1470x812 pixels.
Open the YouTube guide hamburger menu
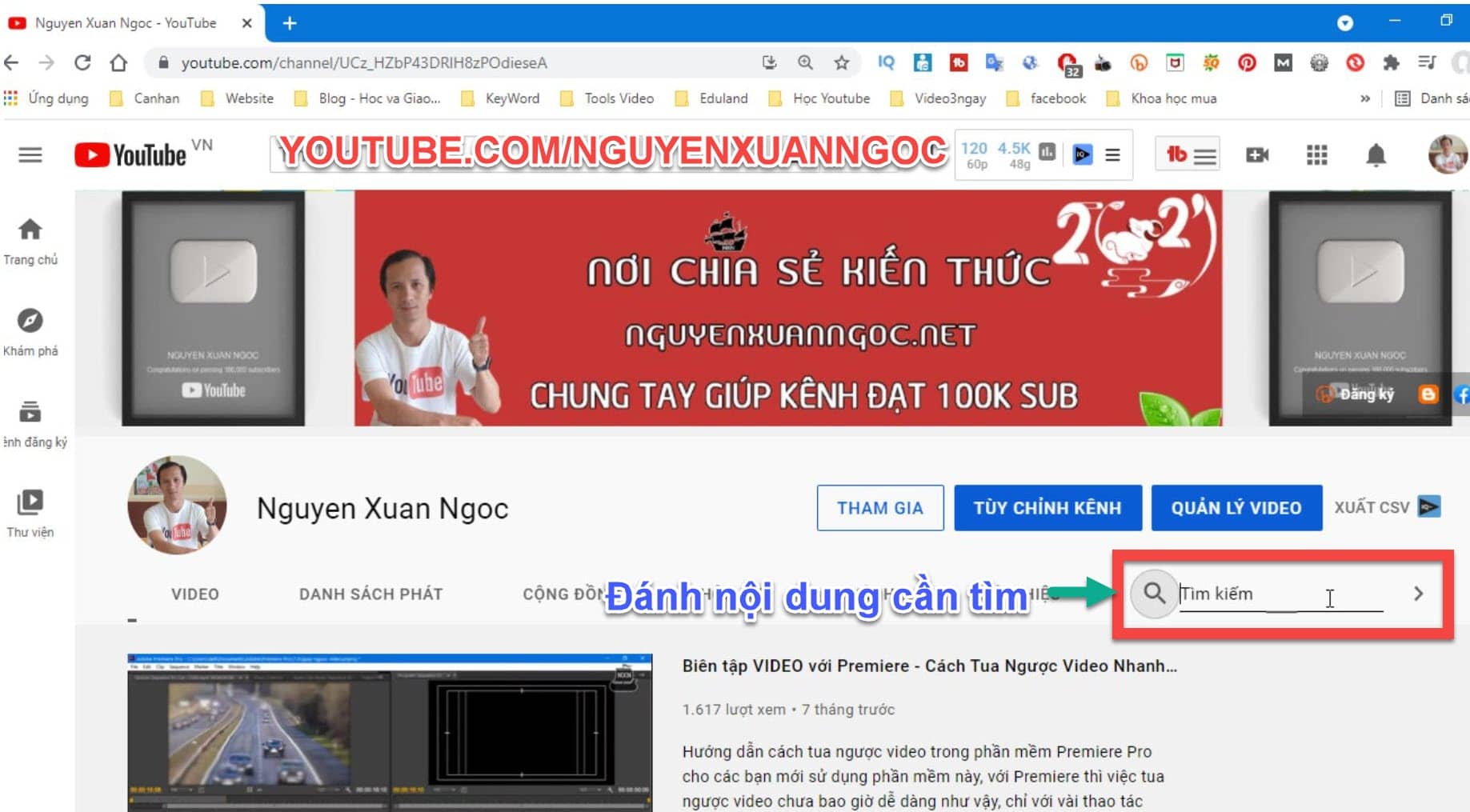tap(30, 154)
